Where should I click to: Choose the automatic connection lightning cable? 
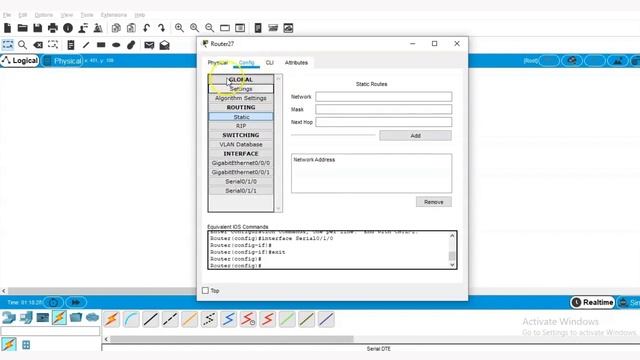pos(111,319)
